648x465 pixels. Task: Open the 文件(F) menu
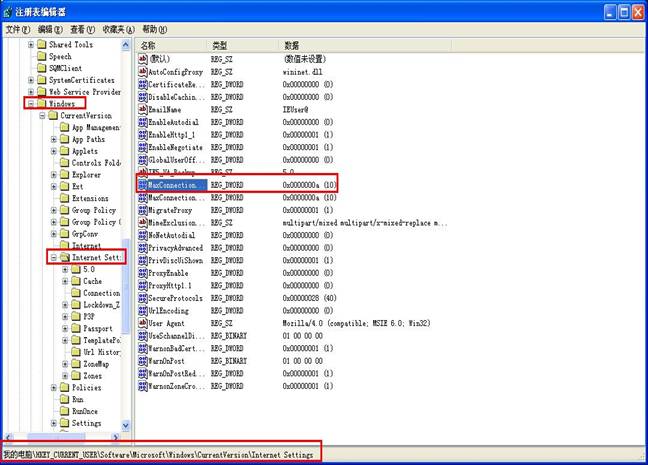[17, 30]
